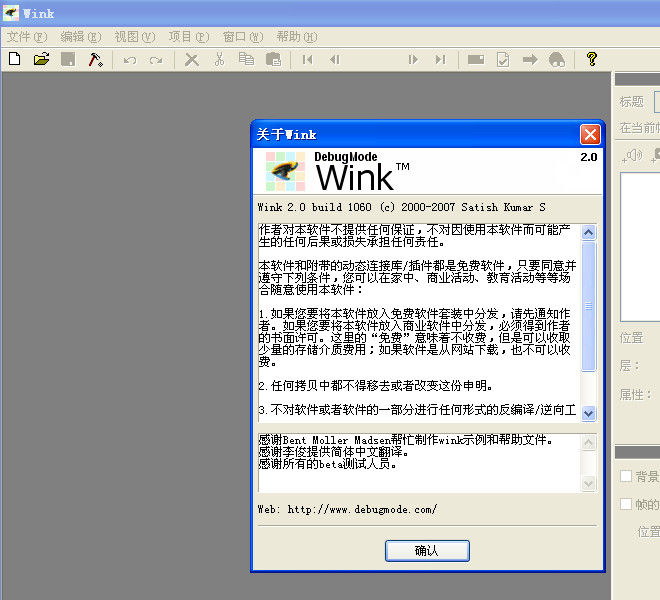Viewport: 660px width, 600px height.
Task: Click the '2.0' version label in dialog header
Action: click(x=588, y=157)
